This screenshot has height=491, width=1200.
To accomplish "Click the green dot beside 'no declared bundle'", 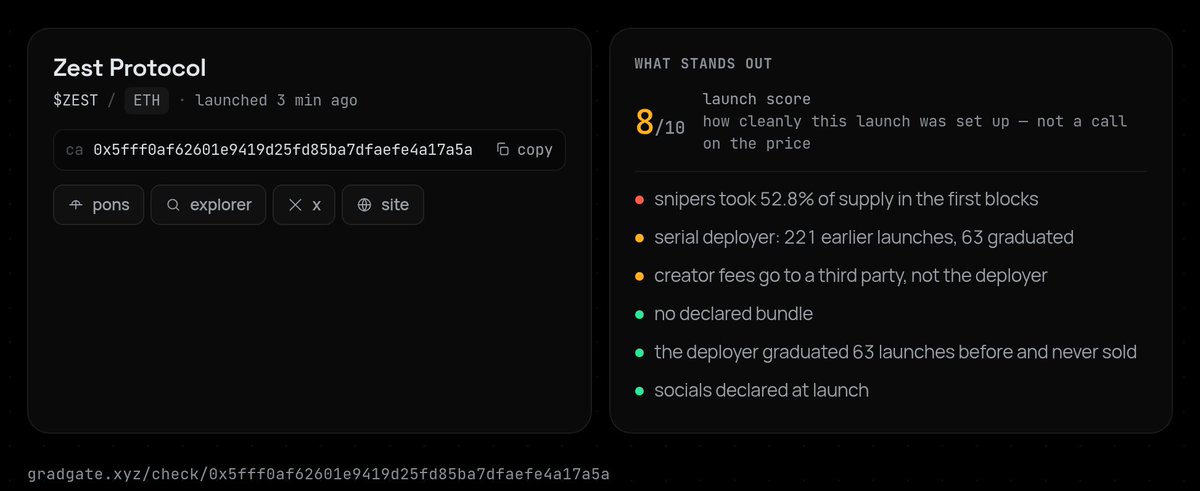I will [639, 315].
